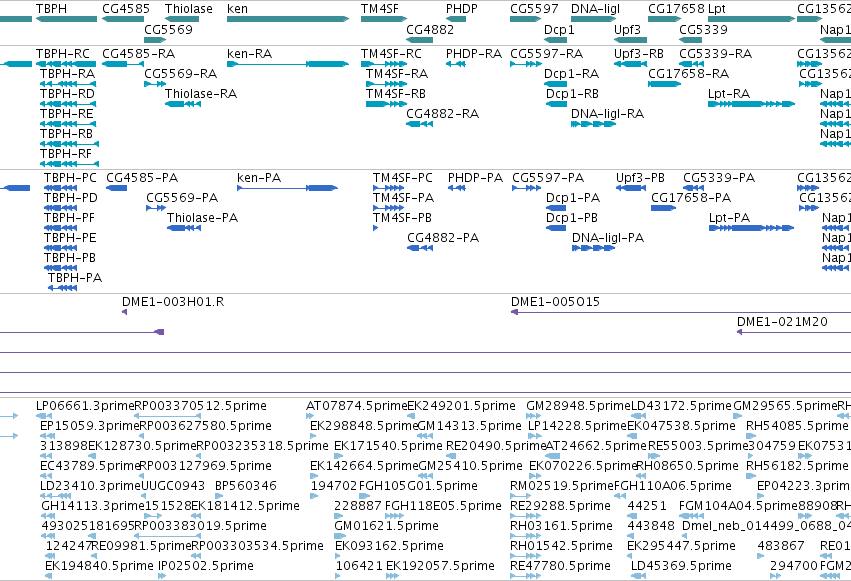
Task: Select the CG4882 gene label
Action: tap(430, 29)
